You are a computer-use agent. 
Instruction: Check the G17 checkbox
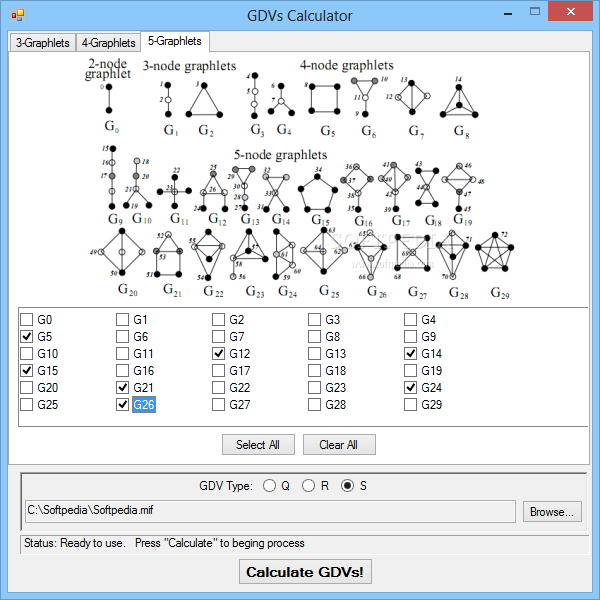point(218,370)
